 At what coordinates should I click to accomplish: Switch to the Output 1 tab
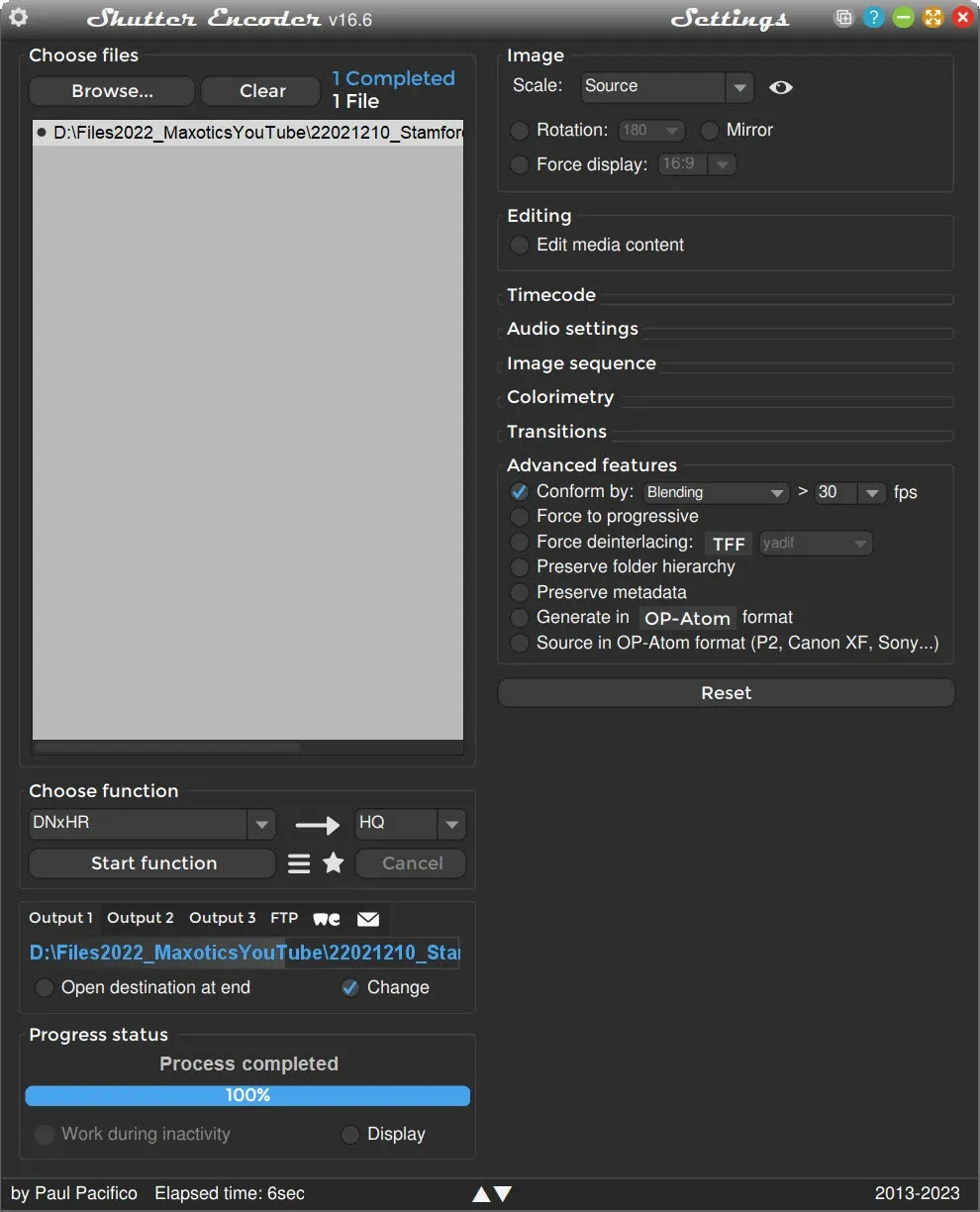[x=61, y=918]
